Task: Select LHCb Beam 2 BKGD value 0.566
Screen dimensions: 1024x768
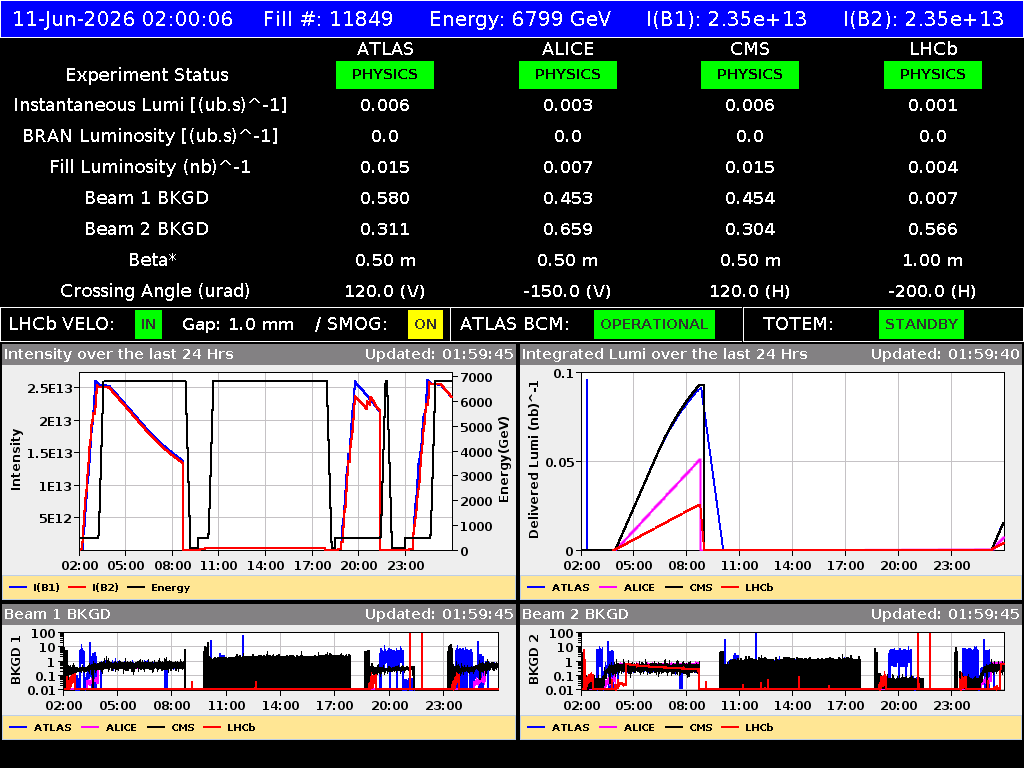Action: pos(933,229)
